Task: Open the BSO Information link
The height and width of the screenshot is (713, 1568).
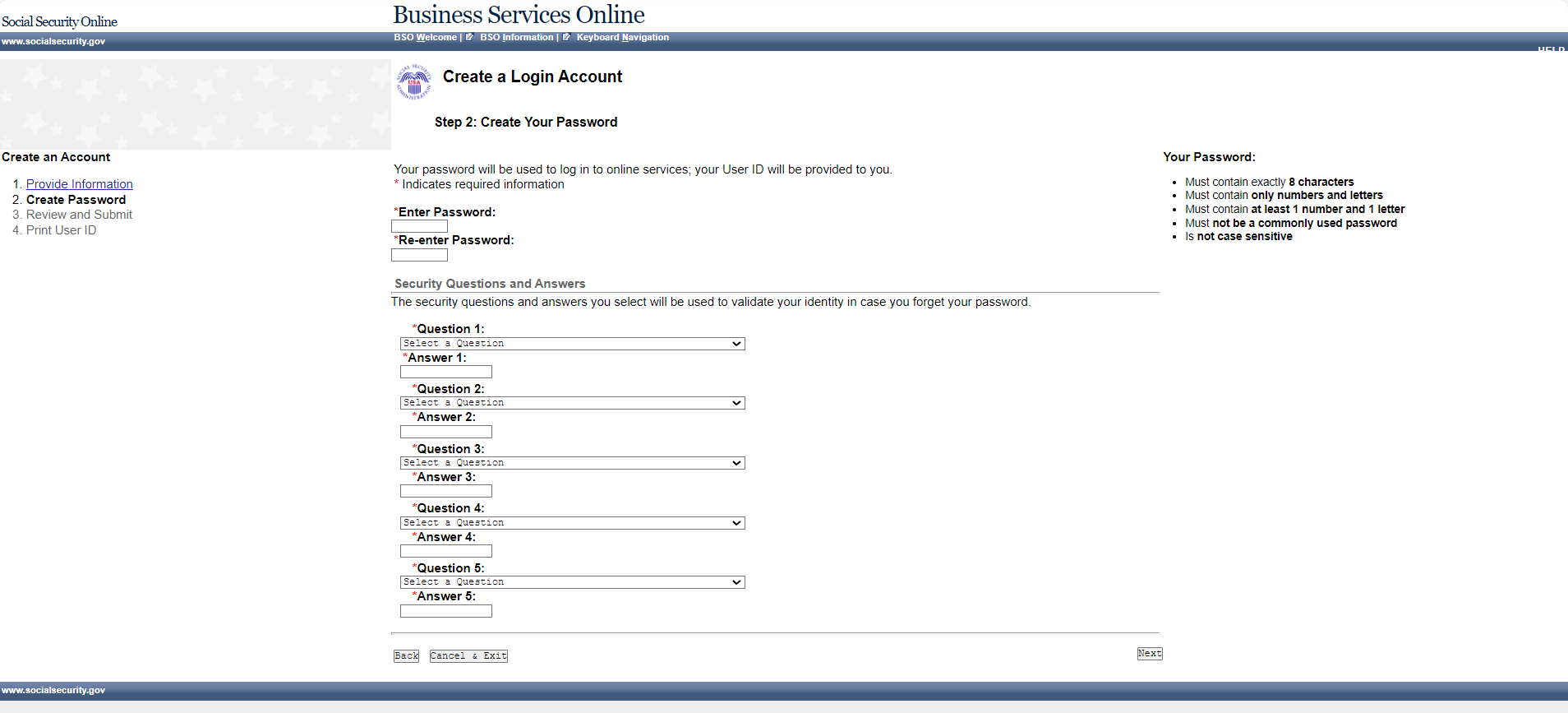Action: [516, 37]
